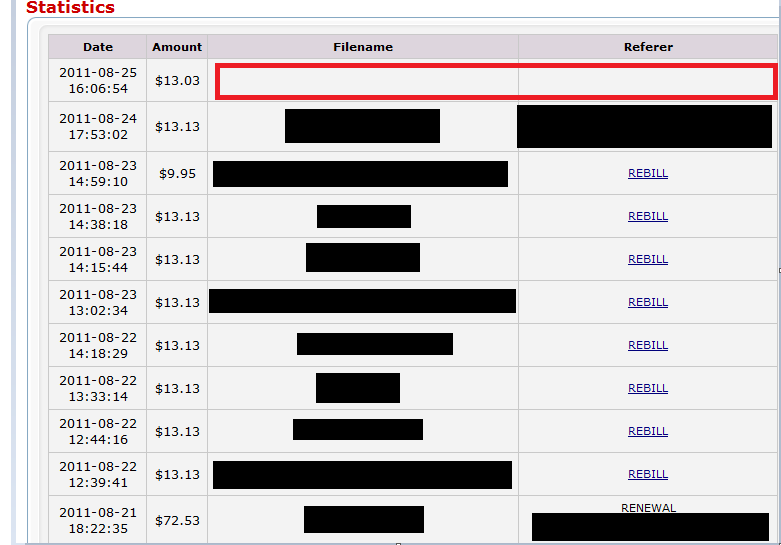Screen dimensions: 781x545
Task: Open the REBILL link in the $9.95 row
Action: point(648,173)
